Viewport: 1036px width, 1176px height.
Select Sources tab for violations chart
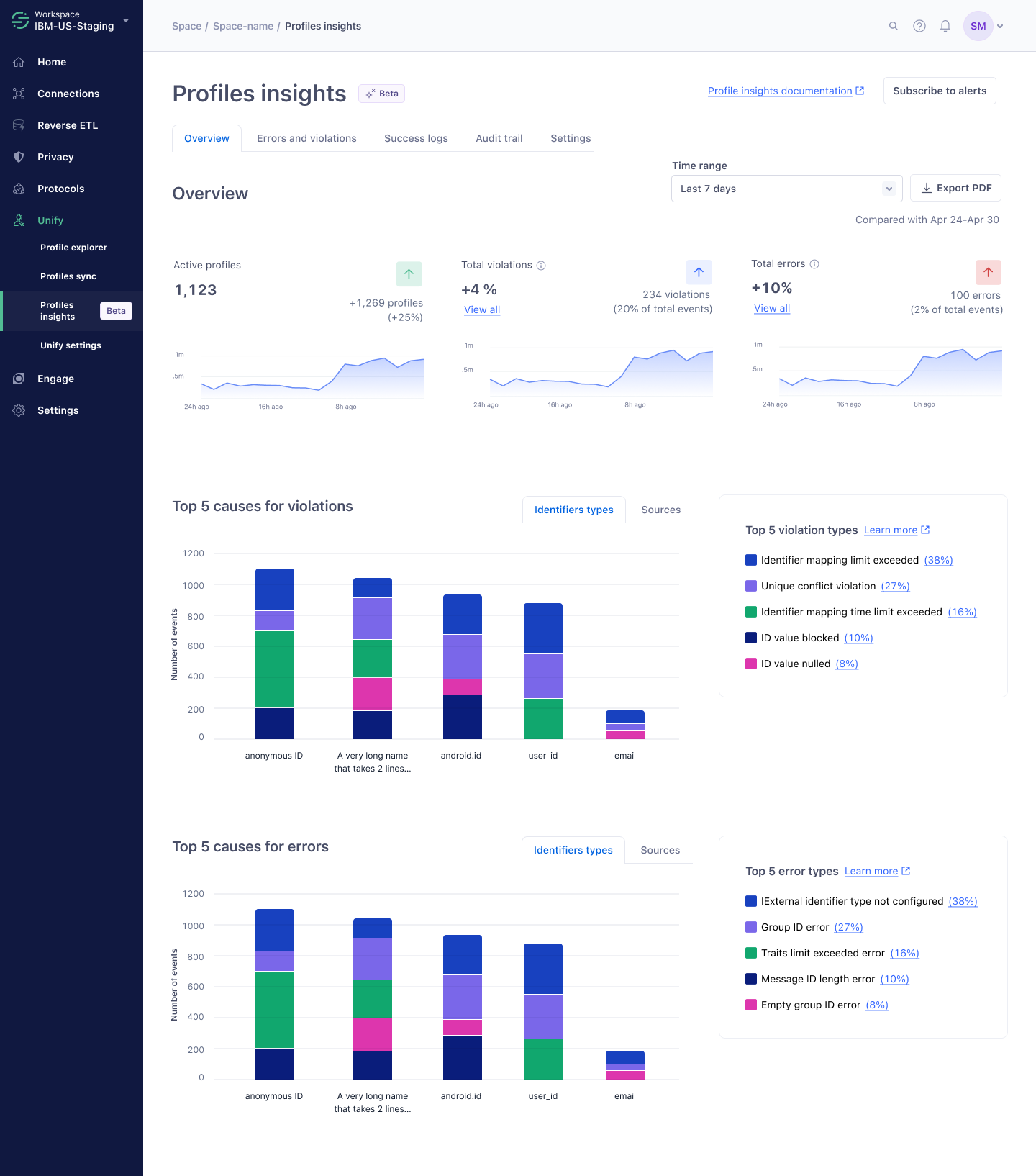(660, 510)
